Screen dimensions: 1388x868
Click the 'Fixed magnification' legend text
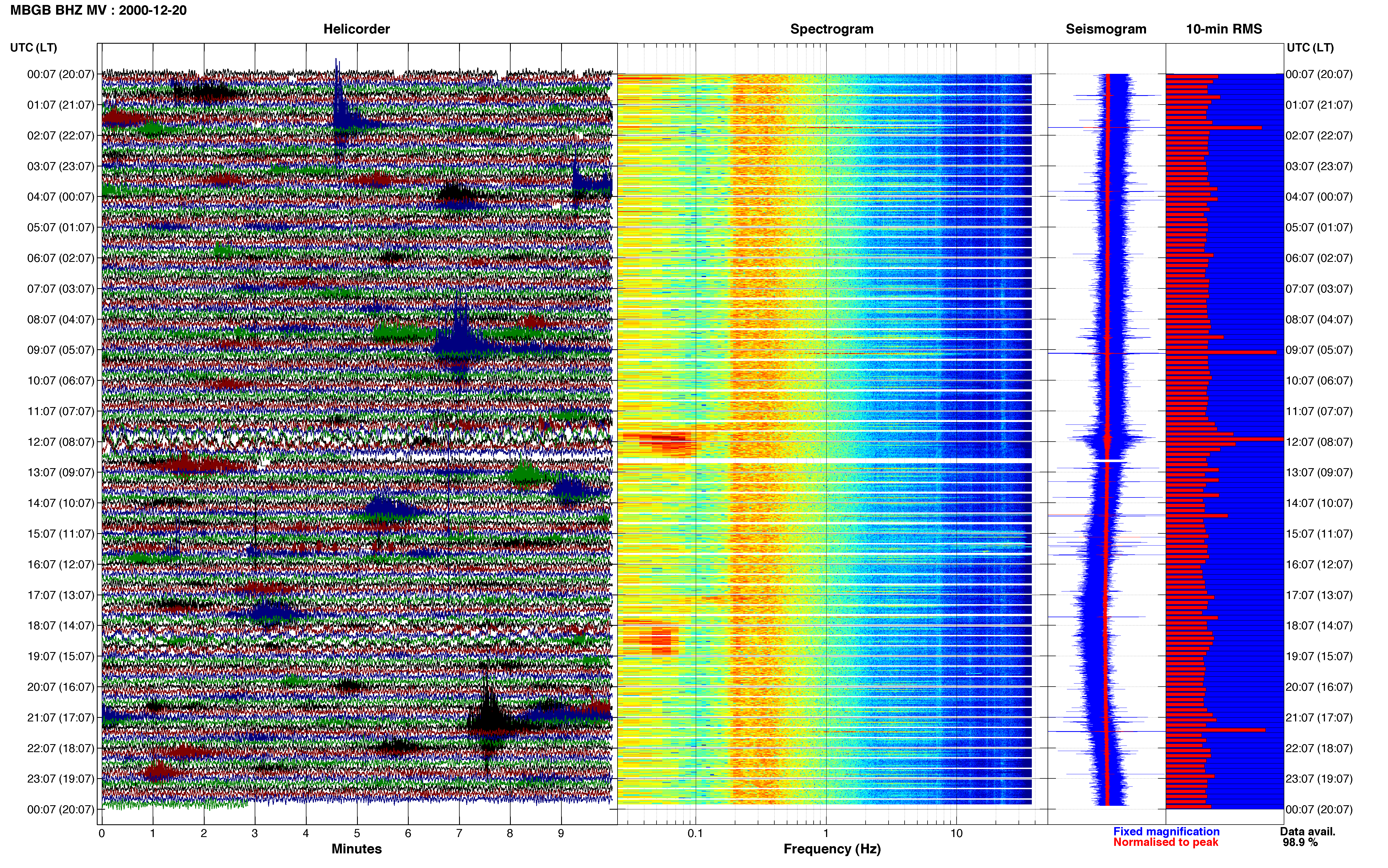[1166, 831]
